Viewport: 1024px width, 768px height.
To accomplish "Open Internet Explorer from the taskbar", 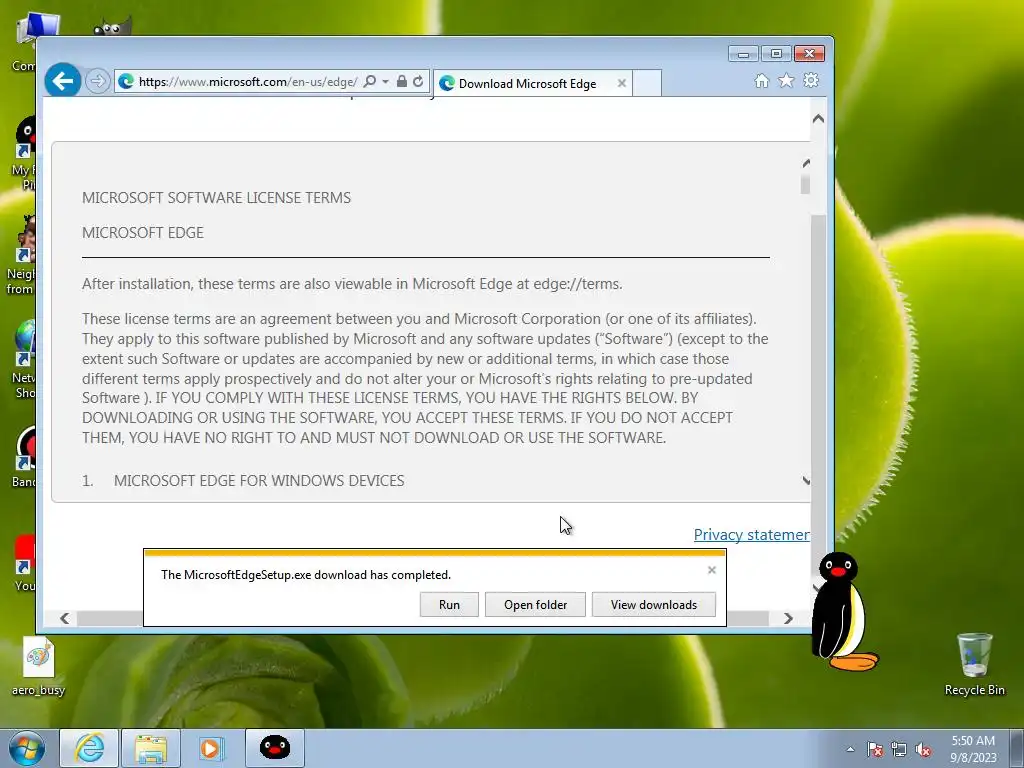I will point(89,748).
